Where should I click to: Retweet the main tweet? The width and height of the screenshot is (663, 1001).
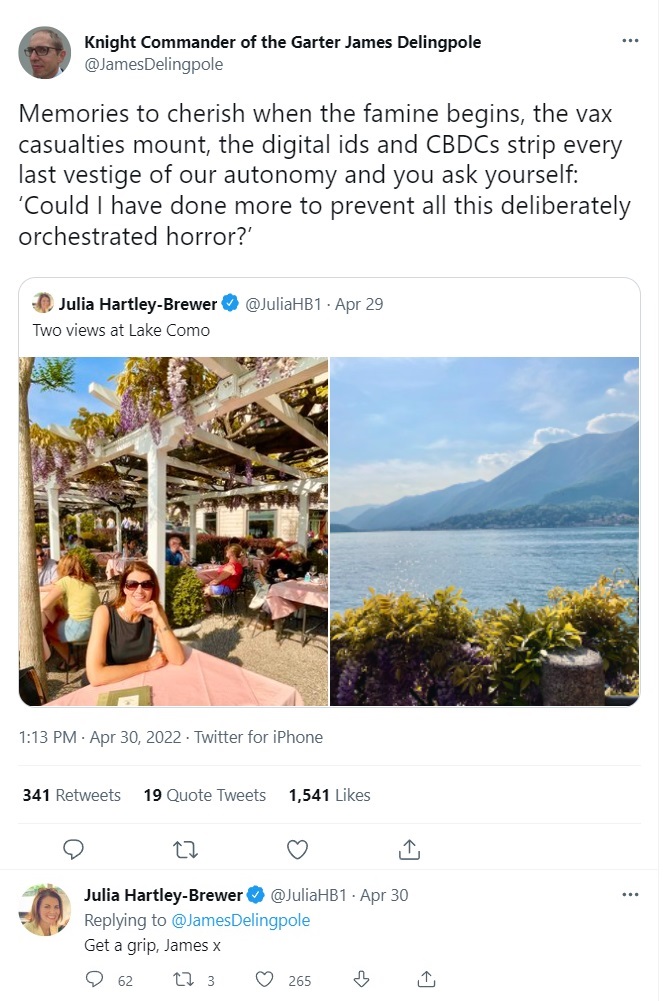pos(185,850)
